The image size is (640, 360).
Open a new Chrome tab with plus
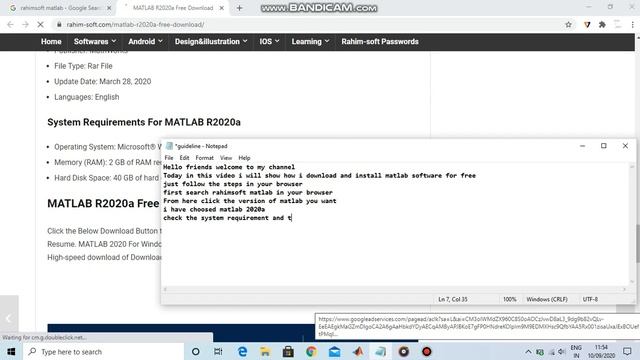(240, 8)
